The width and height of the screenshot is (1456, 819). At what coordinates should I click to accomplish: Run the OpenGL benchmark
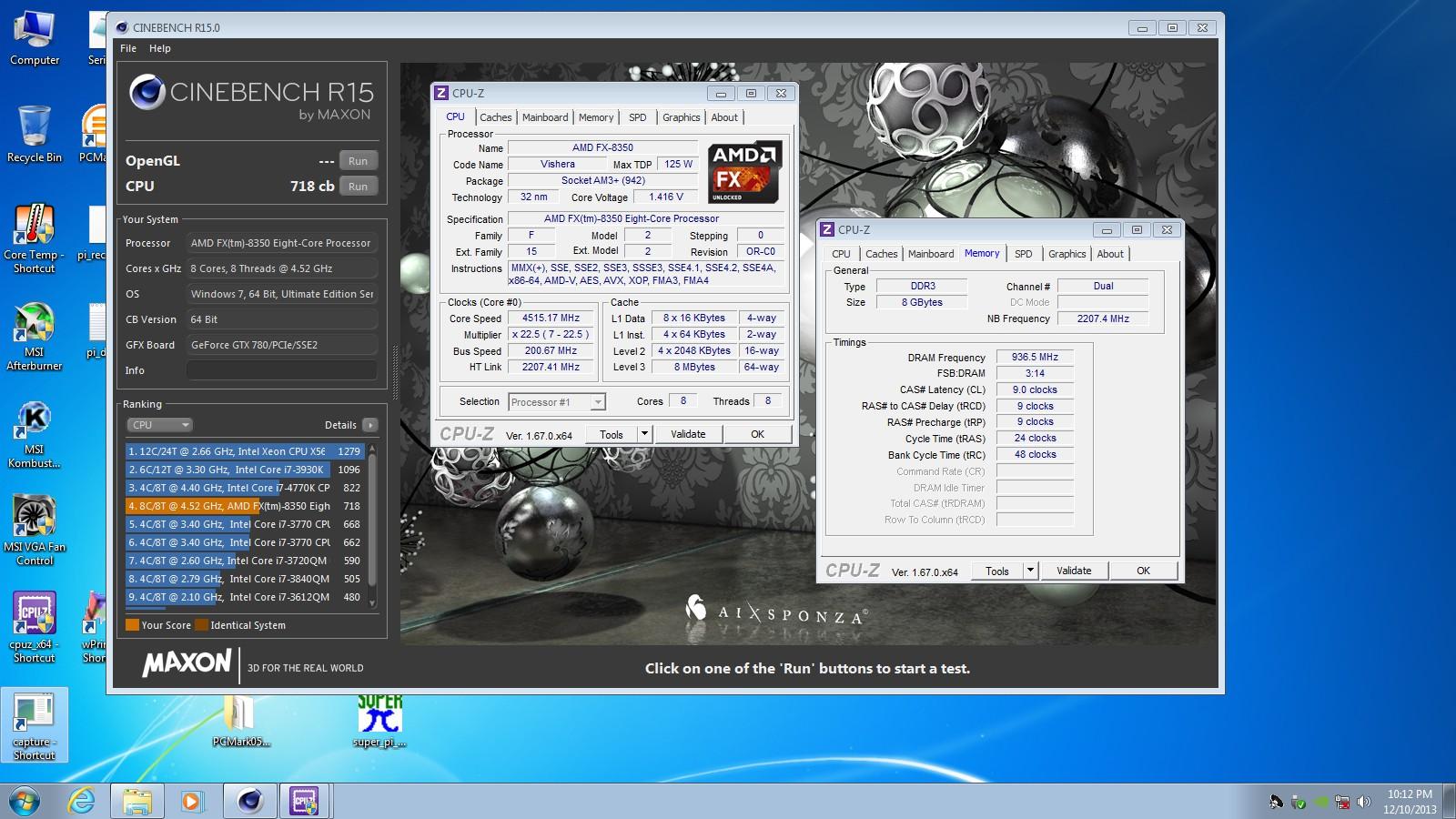358,161
